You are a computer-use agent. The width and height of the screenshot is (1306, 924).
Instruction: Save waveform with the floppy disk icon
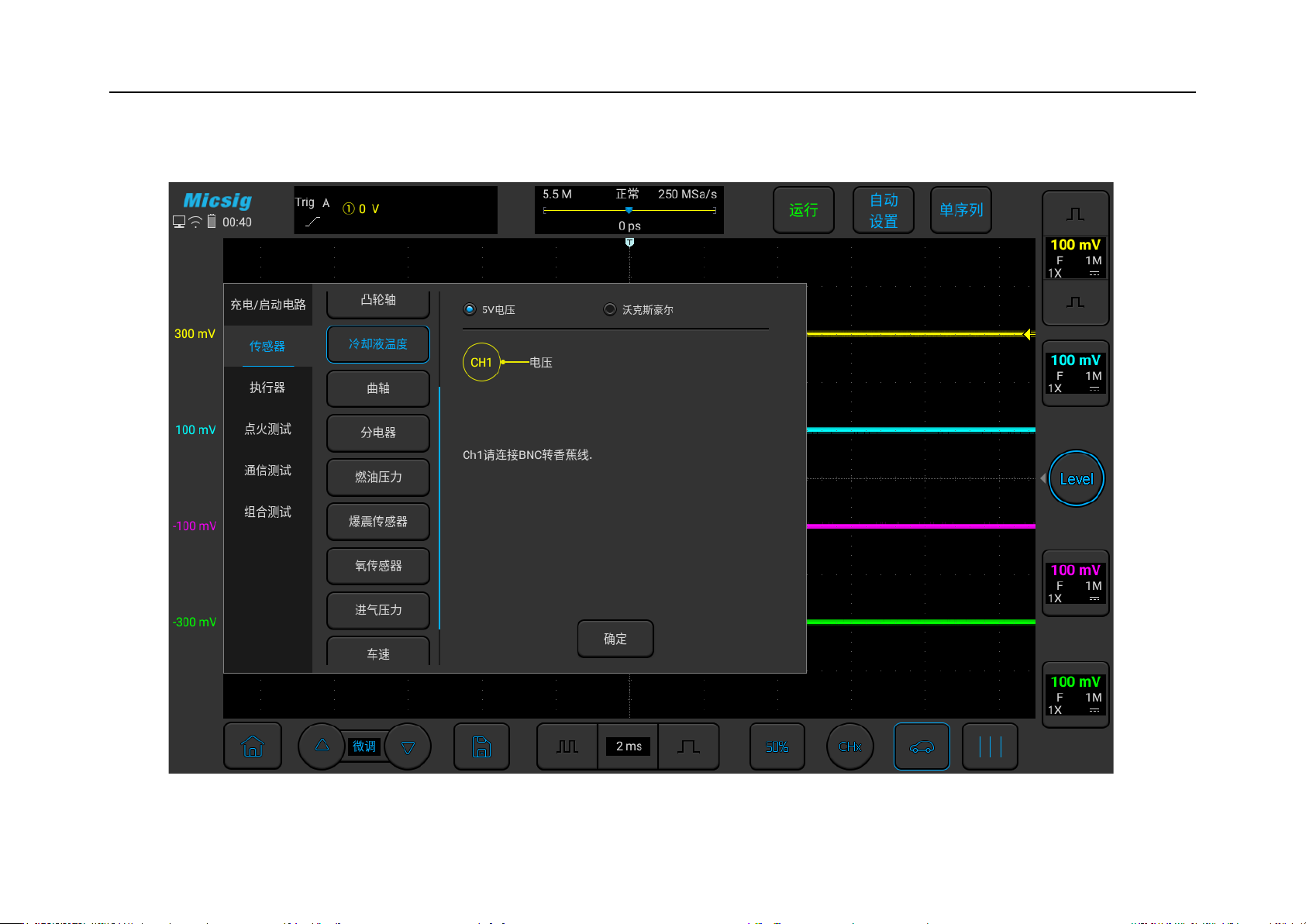[481, 746]
